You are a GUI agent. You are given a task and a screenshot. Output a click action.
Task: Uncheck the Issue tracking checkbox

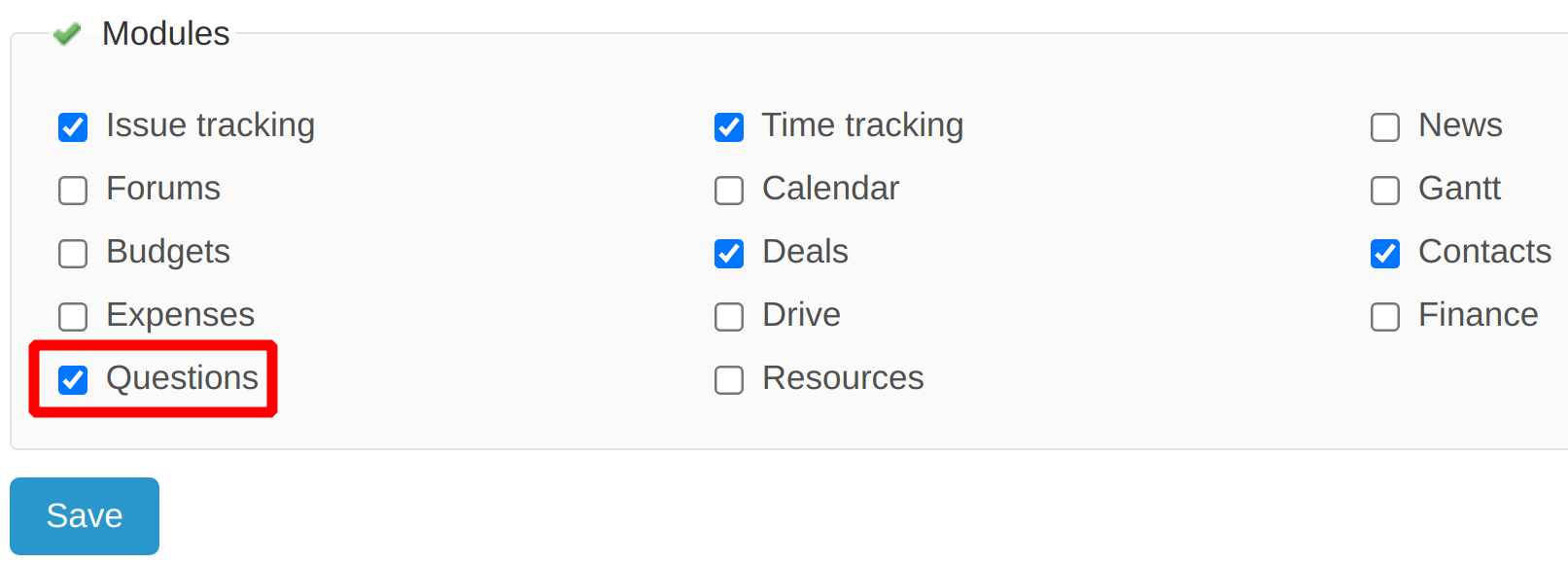point(73,127)
